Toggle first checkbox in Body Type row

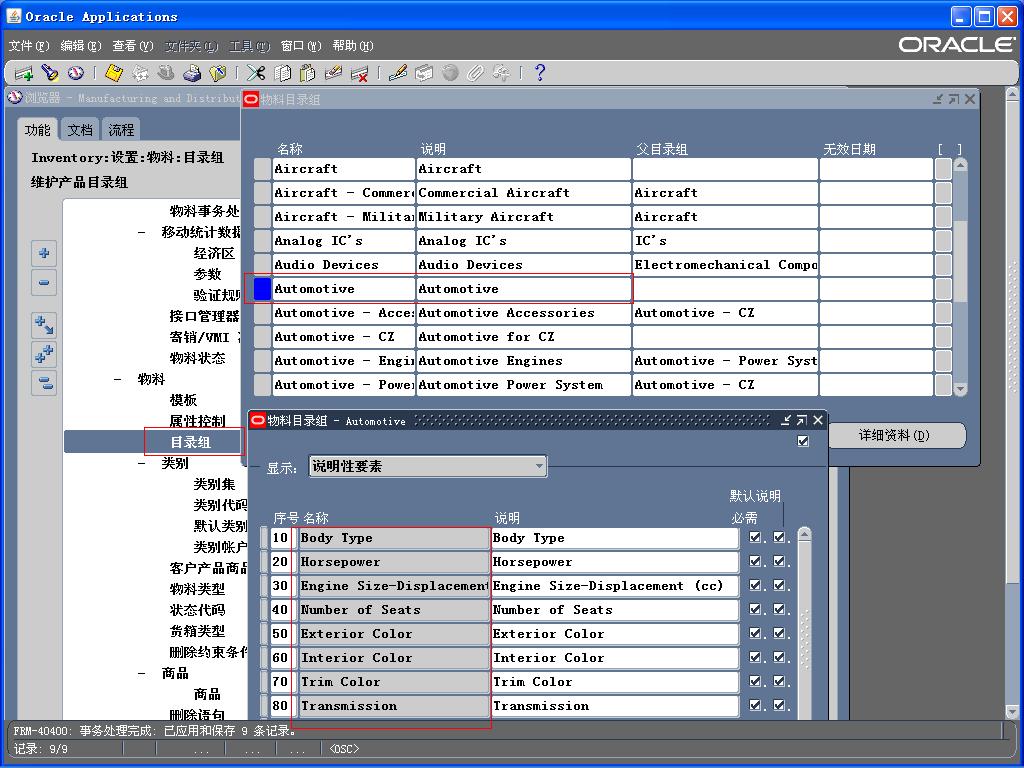[756, 537]
